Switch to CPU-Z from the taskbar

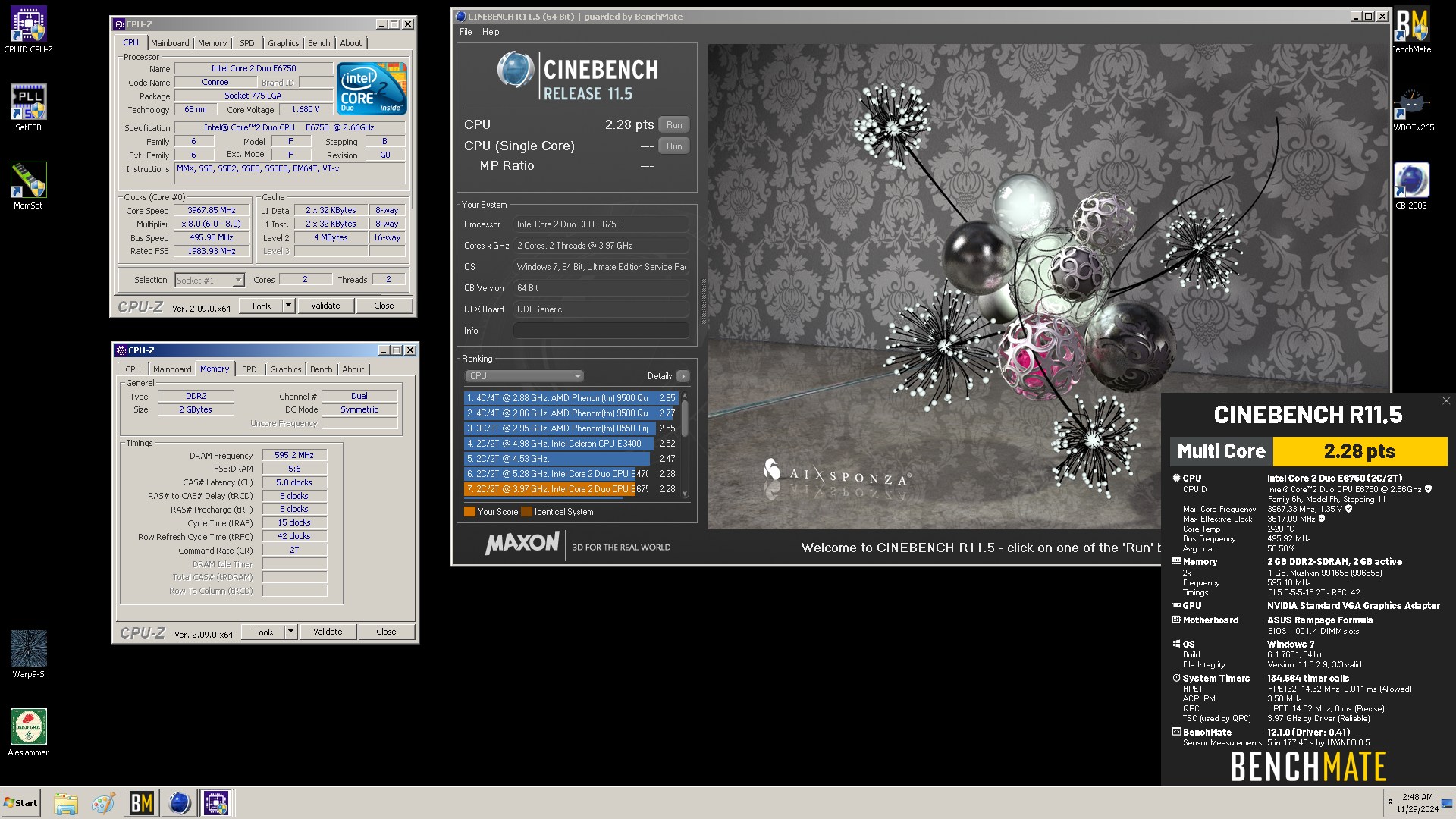click(x=216, y=803)
